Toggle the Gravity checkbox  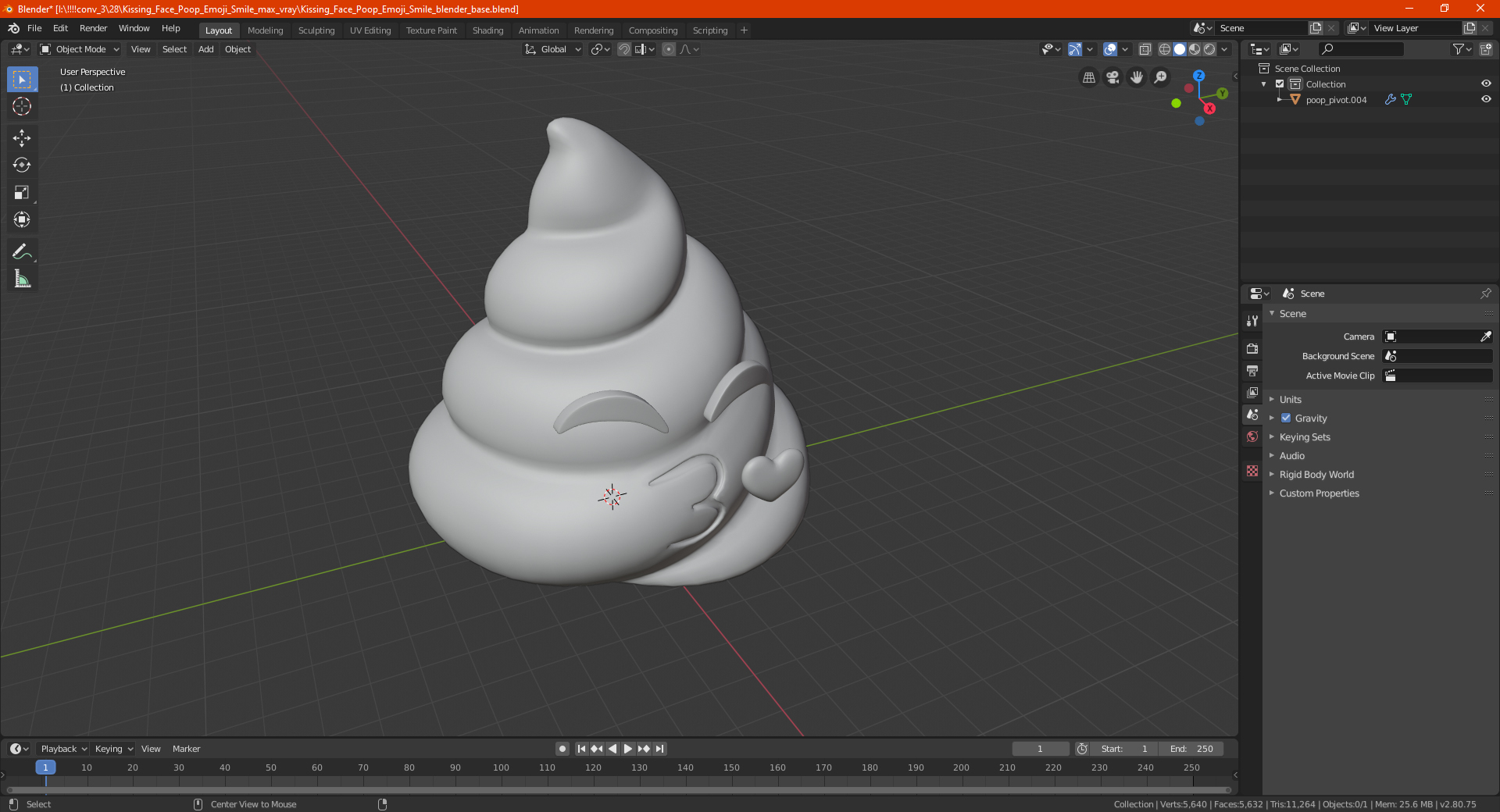[1286, 418]
